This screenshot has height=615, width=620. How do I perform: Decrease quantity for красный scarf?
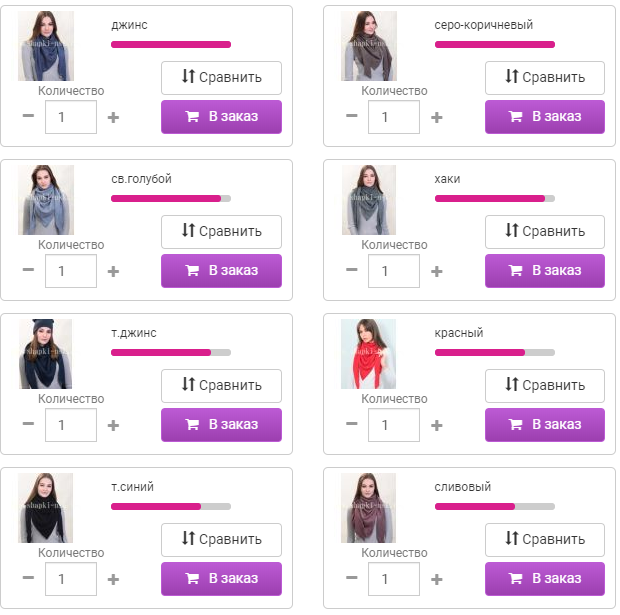(x=351, y=424)
